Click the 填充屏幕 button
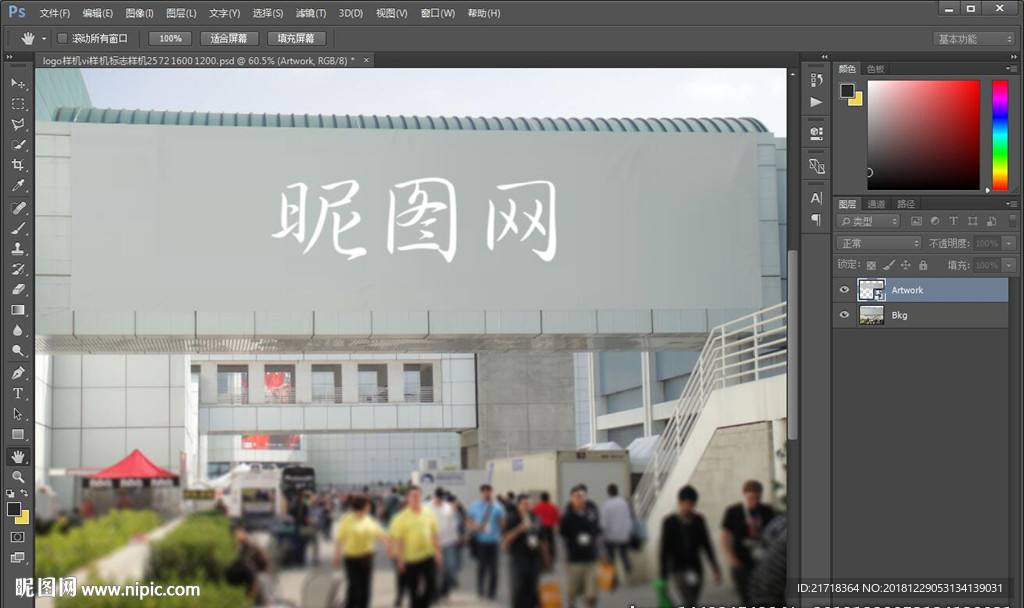The height and width of the screenshot is (608, 1024). pos(296,38)
